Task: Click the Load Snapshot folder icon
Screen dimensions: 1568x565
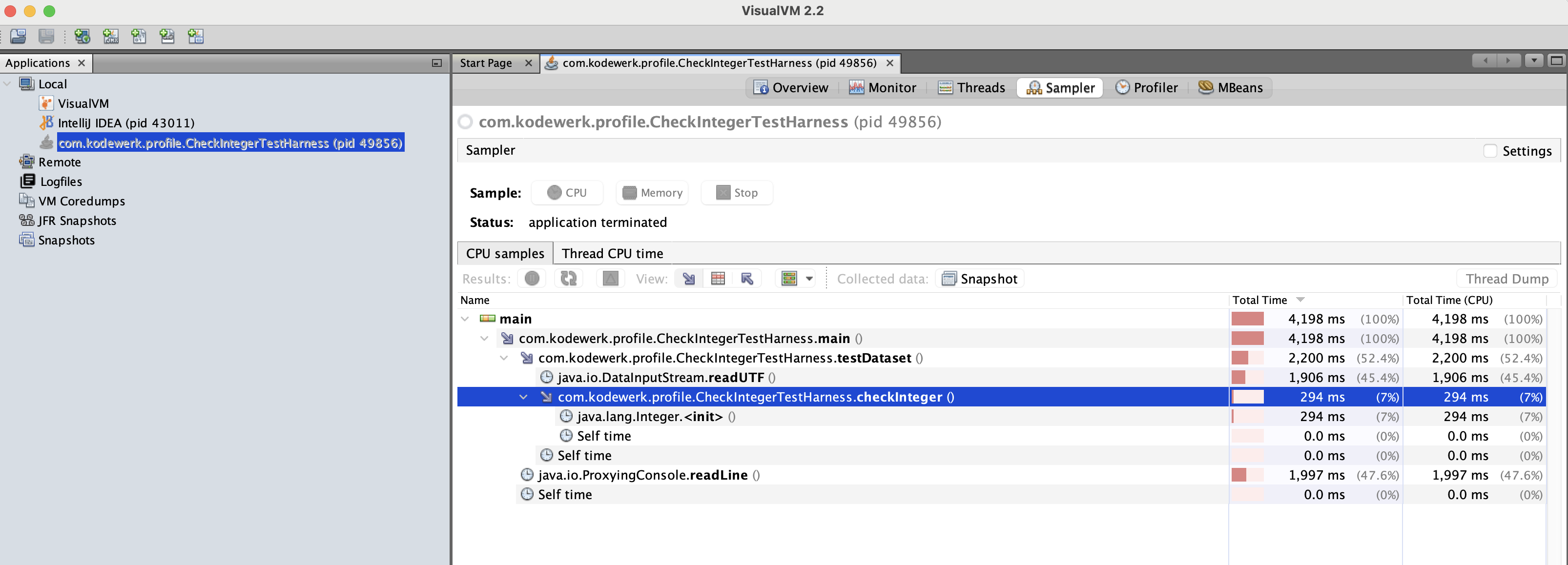Action: pyautogui.click(x=18, y=37)
